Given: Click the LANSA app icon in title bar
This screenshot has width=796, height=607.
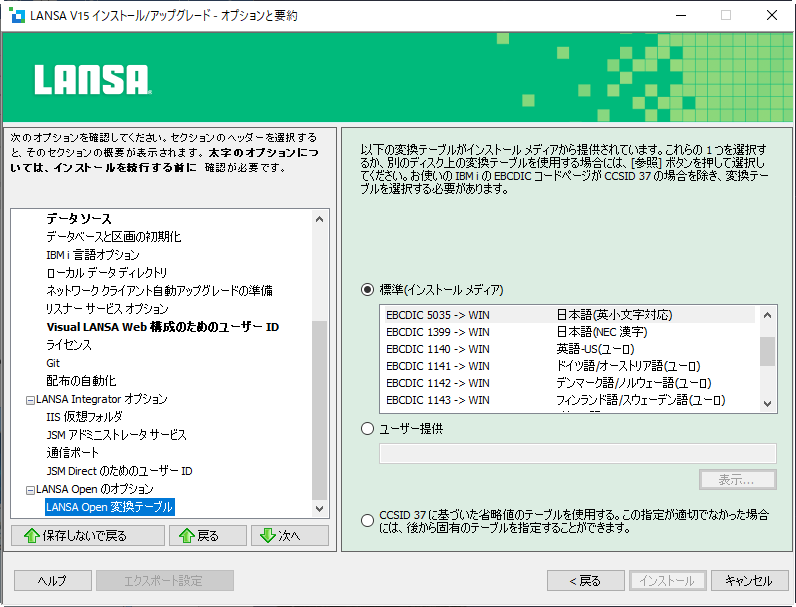Looking at the screenshot, I should pos(17,15).
